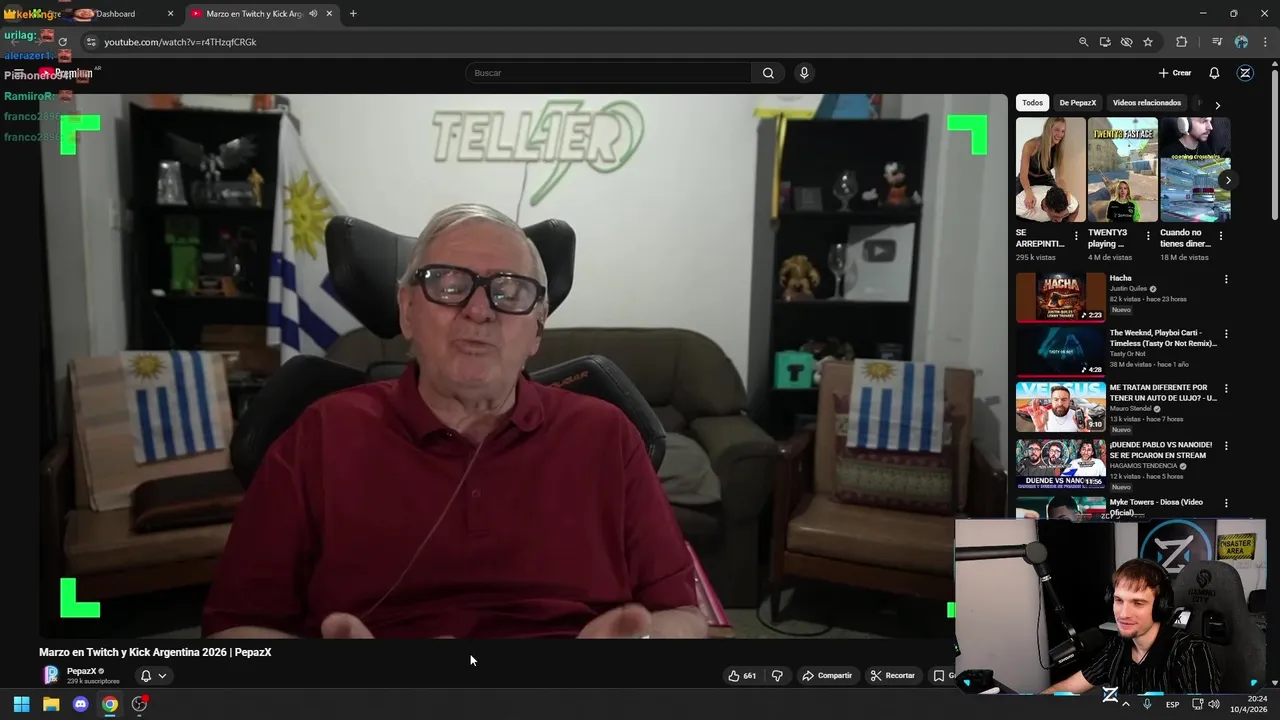1280x720 pixels.
Task: Open options for Myke Towers Diosa video
Action: (x=1226, y=503)
